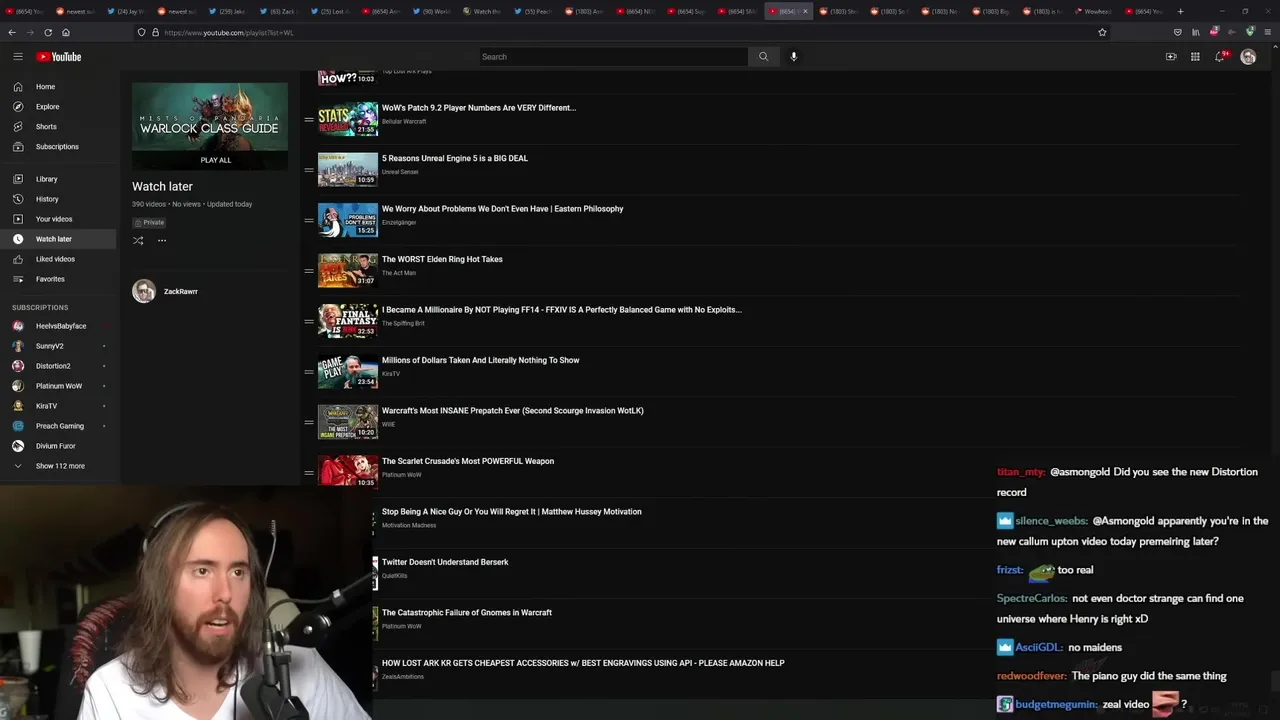Open the Bellular Warcraft channel name
1280x720 pixels.
tap(404, 122)
